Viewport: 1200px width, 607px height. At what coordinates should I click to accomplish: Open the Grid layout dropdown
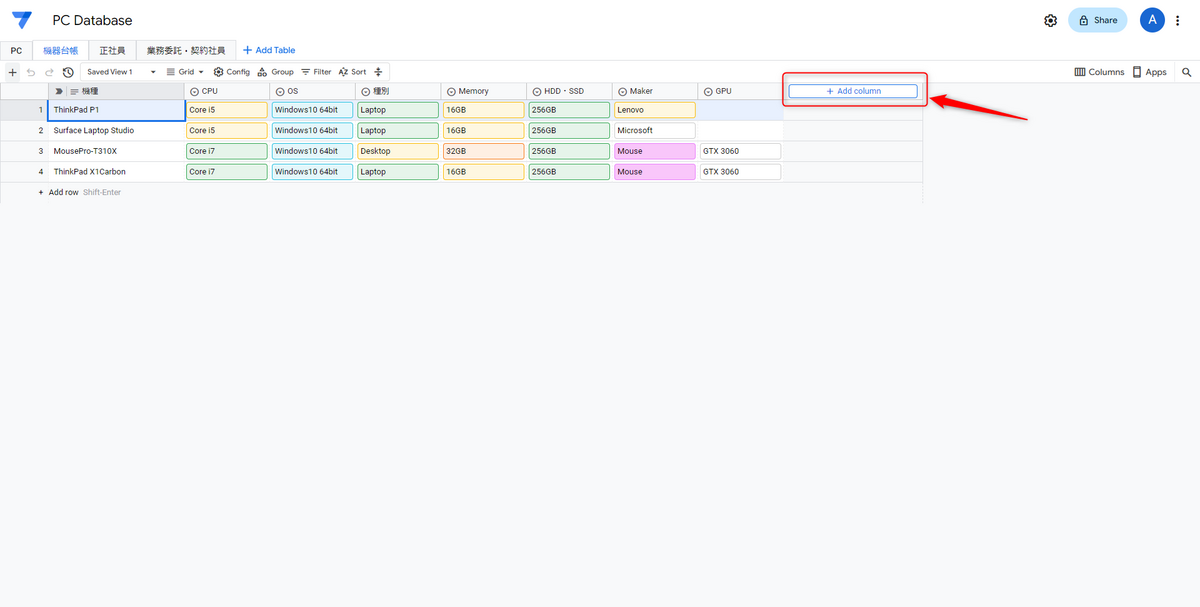(185, 72)
